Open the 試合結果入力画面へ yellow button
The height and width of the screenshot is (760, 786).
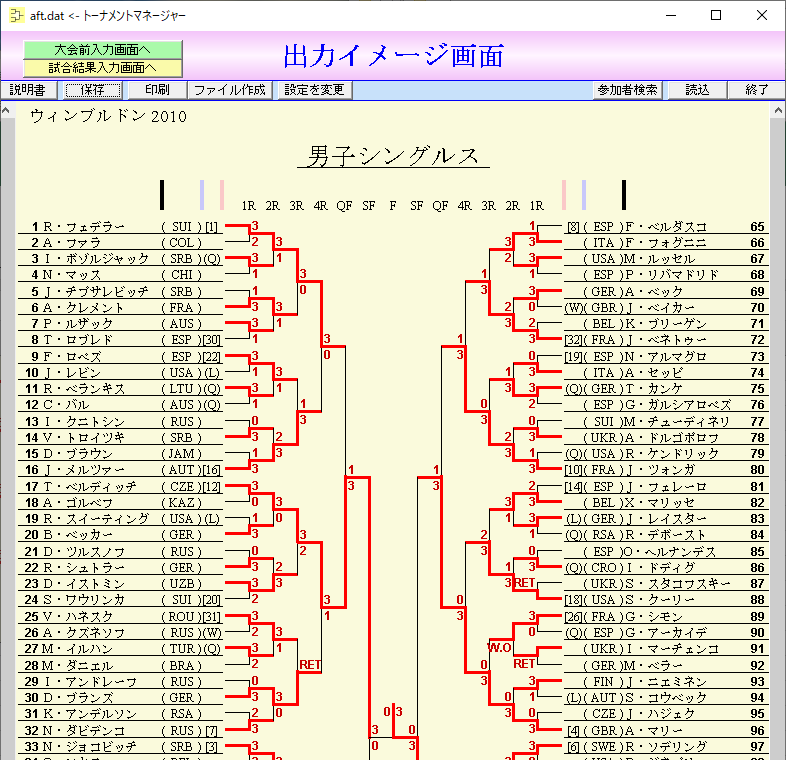coord(102,68)
